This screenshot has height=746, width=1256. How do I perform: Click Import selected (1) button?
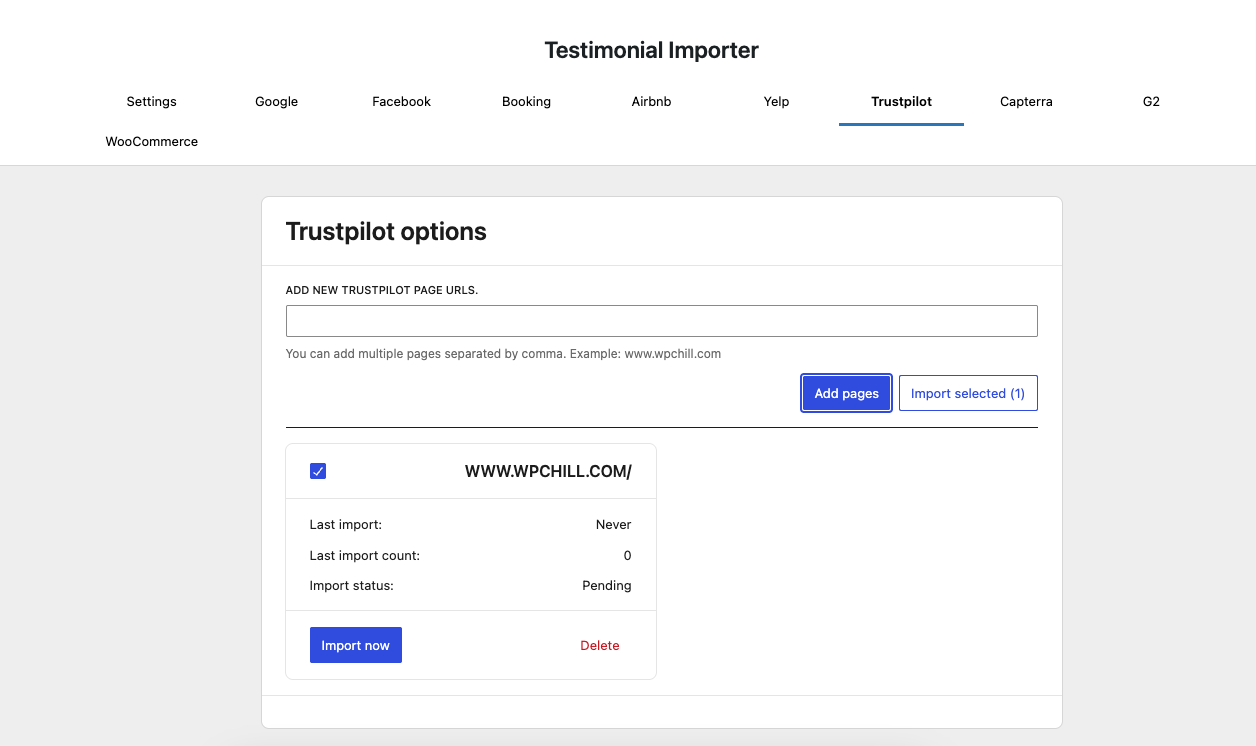click(968, 393)
